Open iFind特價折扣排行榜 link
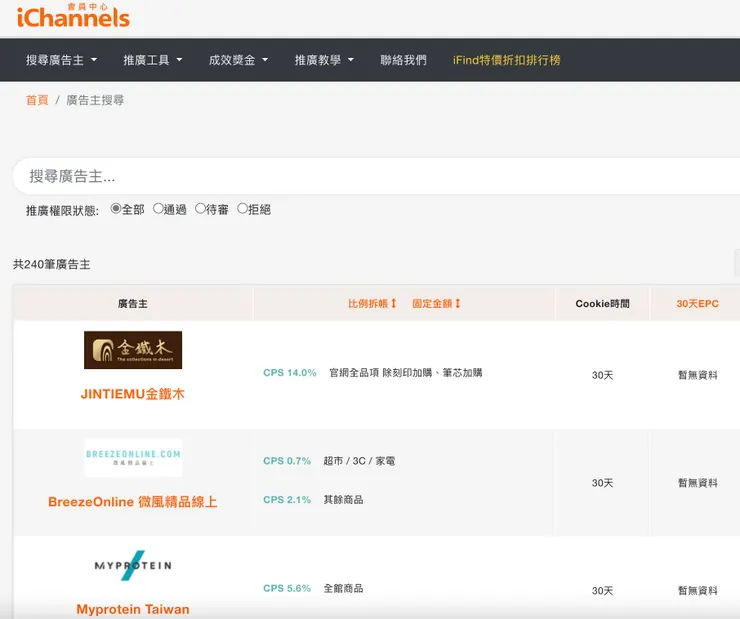740x619 pixels. coord(506,60)
